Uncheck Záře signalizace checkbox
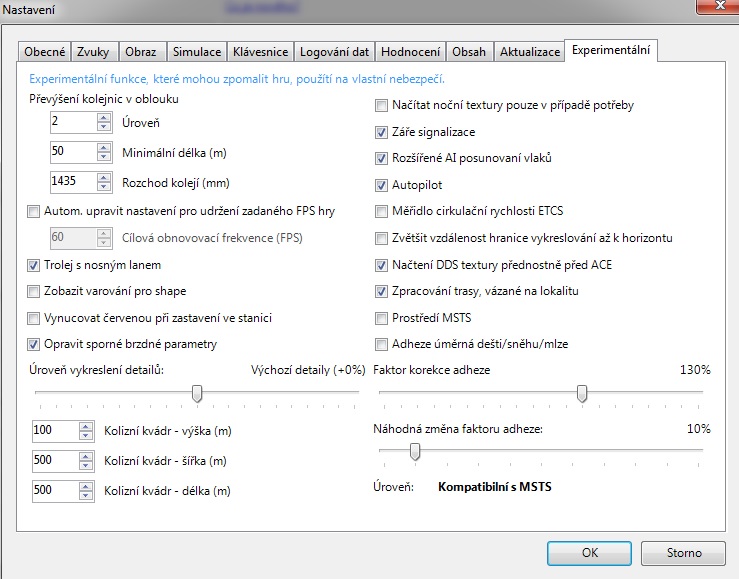The image size is (739, 579). tap(381, 132)
